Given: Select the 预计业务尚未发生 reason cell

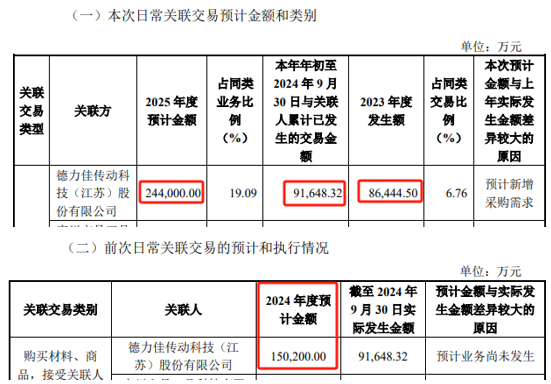Looking at the screenshot, I should pos(485,356).
